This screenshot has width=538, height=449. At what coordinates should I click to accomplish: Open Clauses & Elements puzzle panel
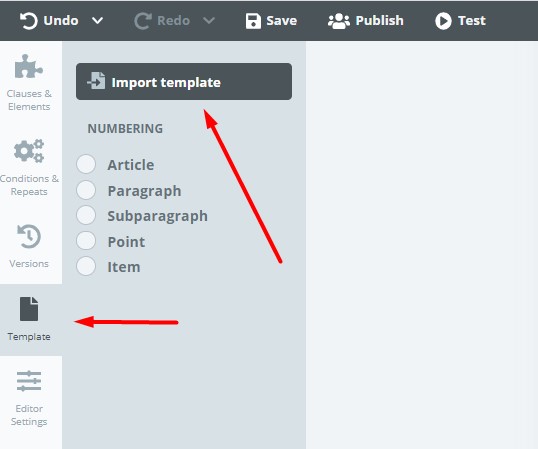(29, 83)
